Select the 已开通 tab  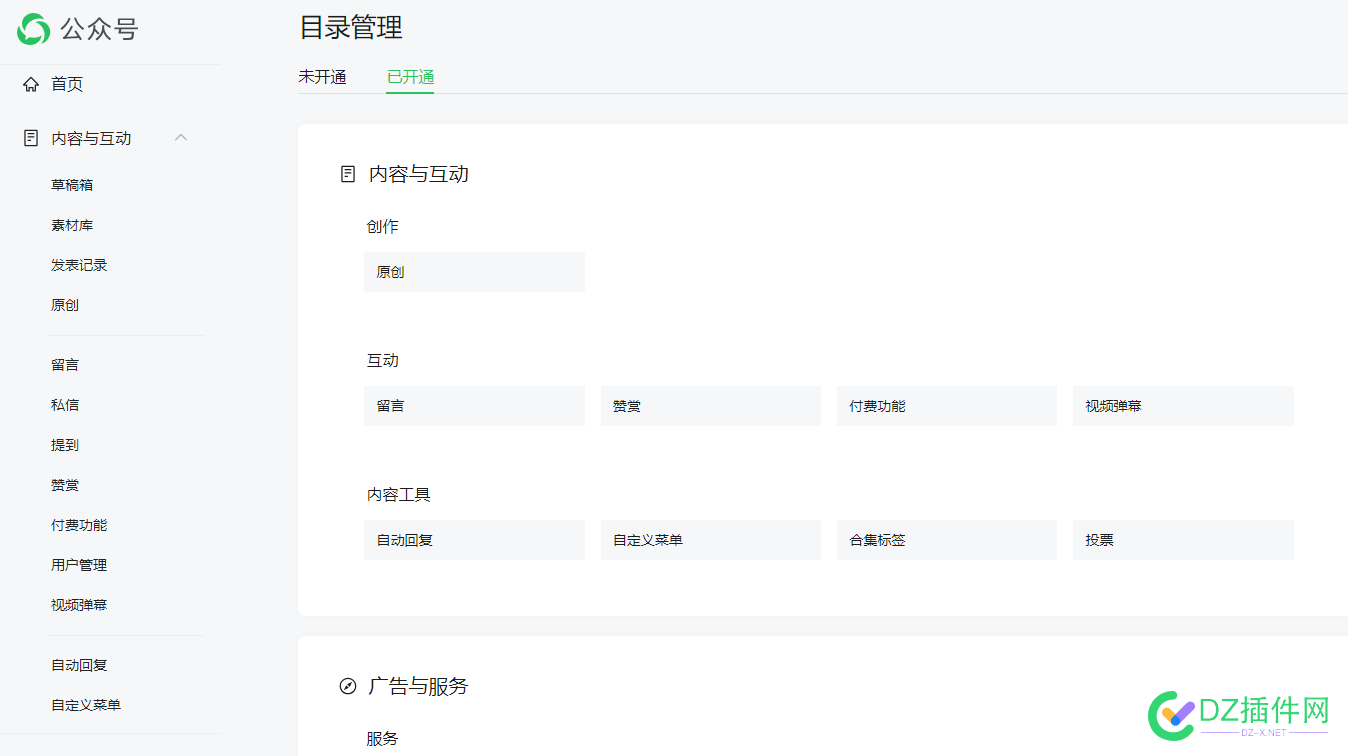tap(410, 77)
